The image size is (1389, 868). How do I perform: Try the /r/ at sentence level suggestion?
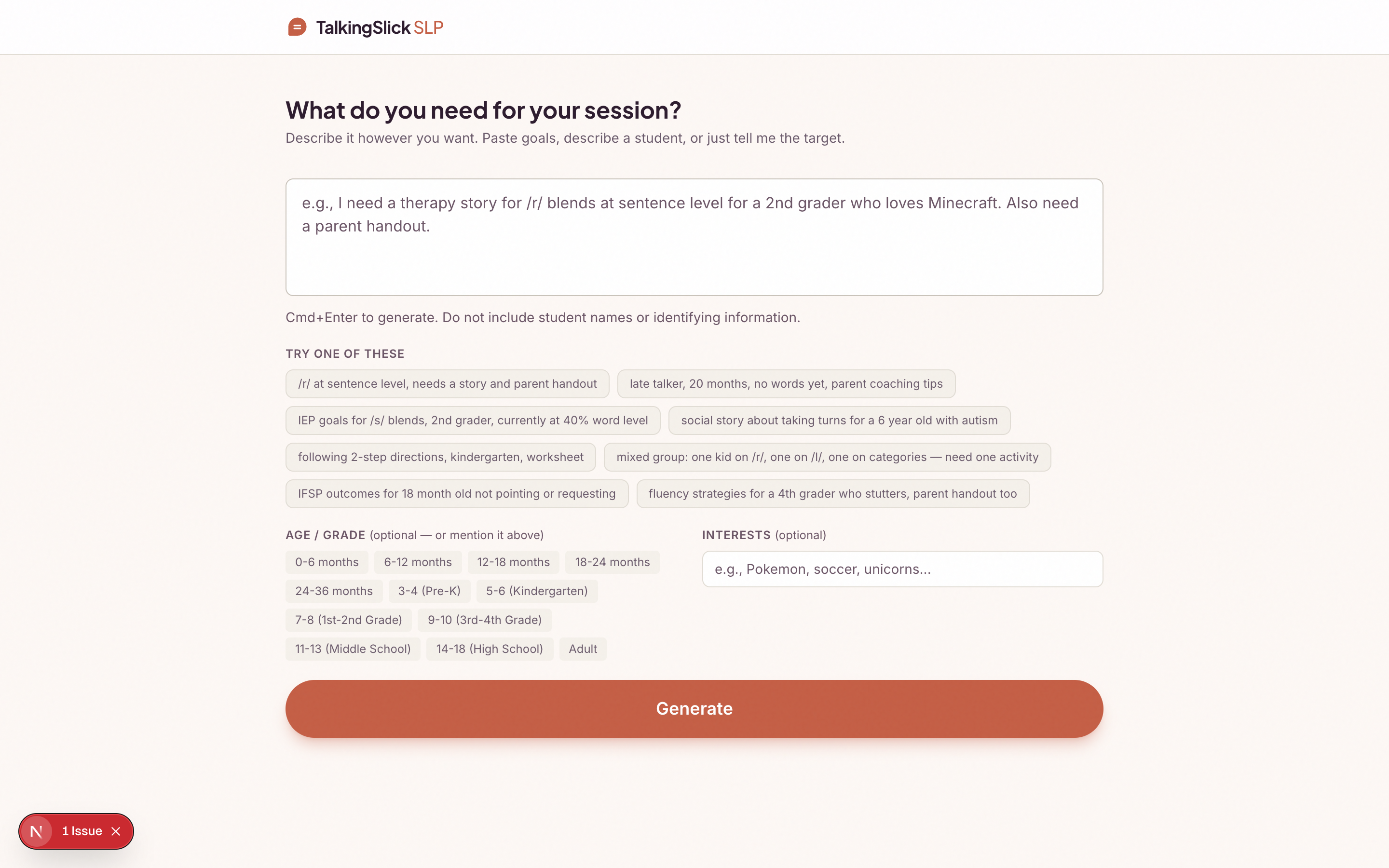(447, 383)
